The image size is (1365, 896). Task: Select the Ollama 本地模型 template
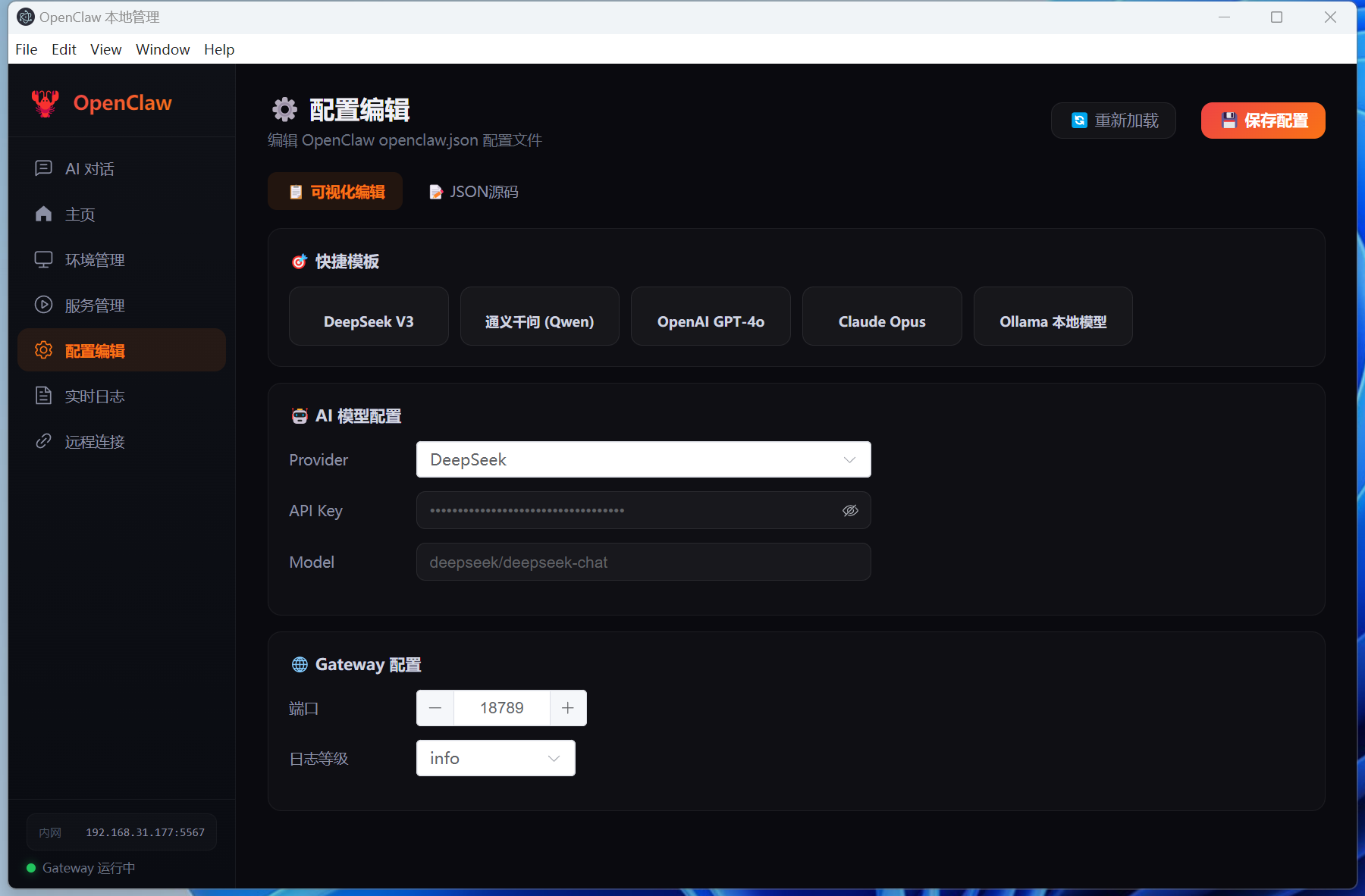pyautogui.click(x=1053, y=321)
